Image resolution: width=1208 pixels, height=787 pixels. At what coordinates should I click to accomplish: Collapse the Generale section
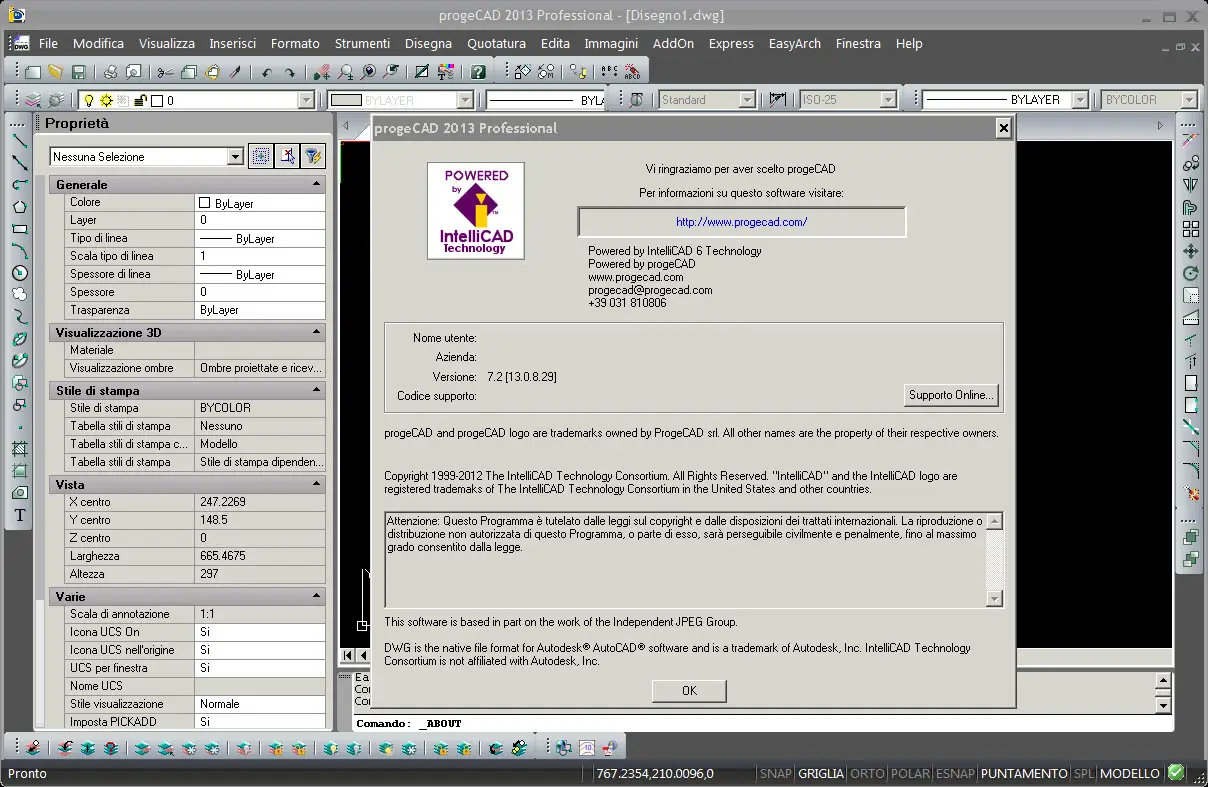pyautogui.click(x=316, y=185)
